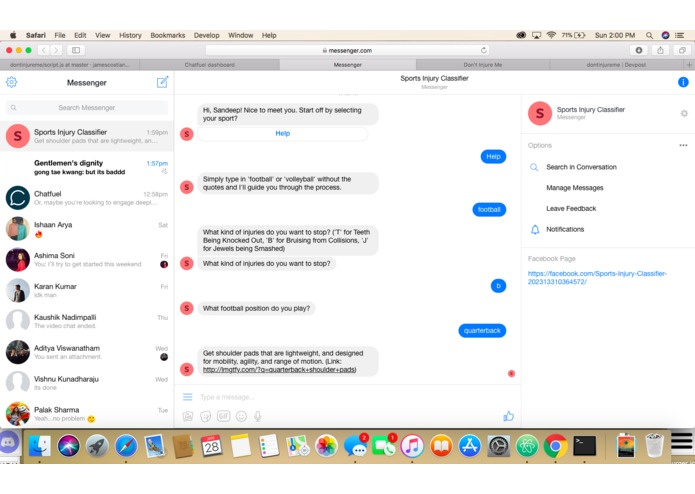The image size is (695, 494).
Task: Compose a new message icon
Action: (x=162, y=82)
